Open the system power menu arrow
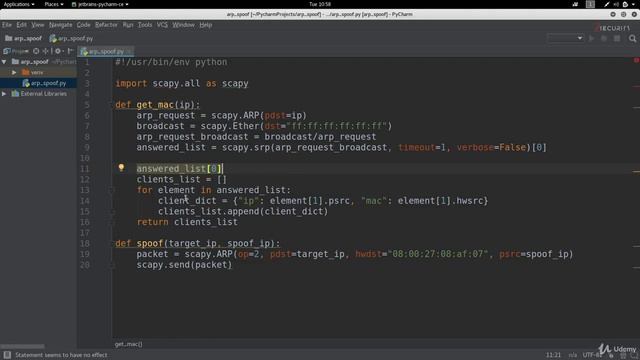The image size is (640, 360). [634, 4]
